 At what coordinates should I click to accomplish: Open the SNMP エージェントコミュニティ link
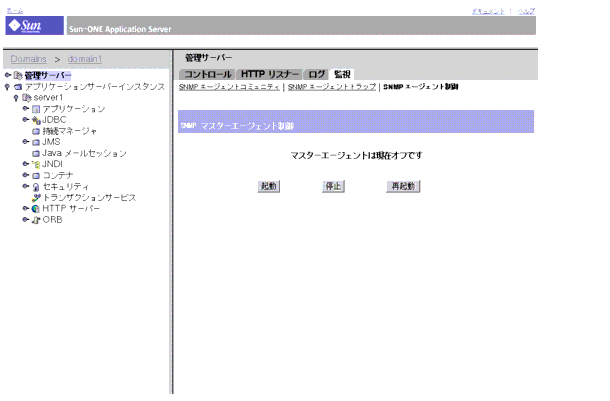229,87
